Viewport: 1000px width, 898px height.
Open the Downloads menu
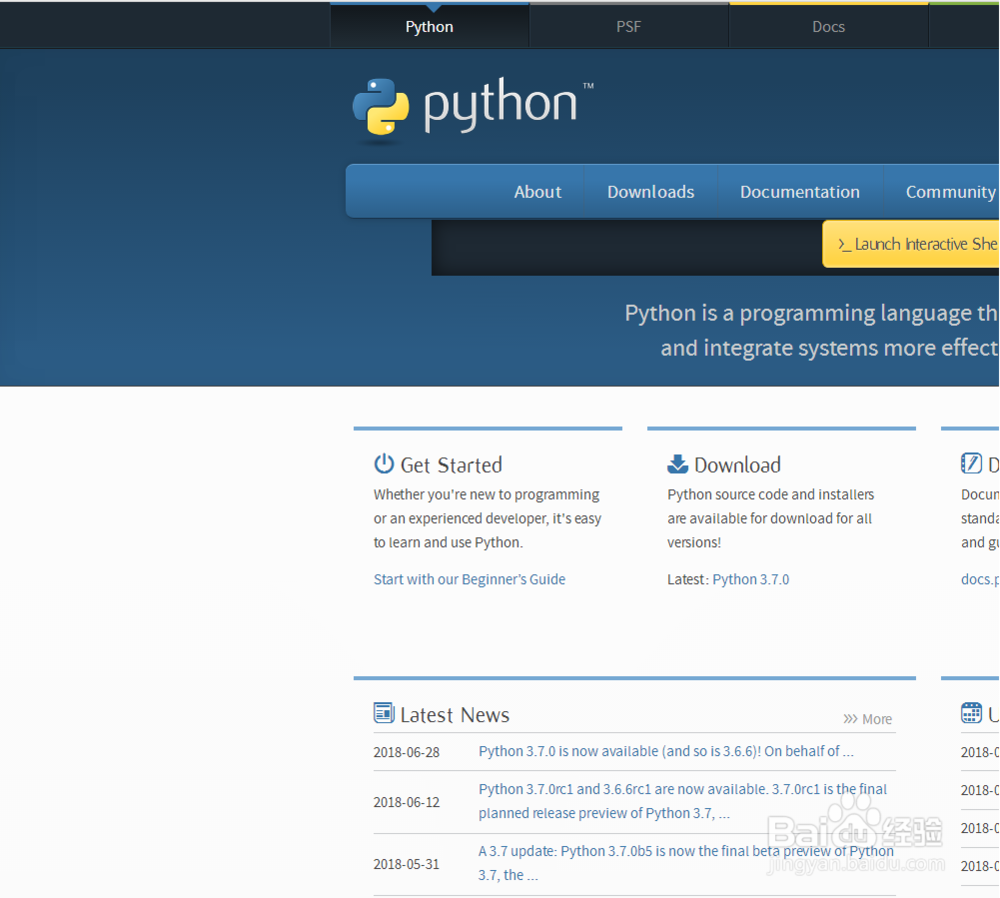651,191
